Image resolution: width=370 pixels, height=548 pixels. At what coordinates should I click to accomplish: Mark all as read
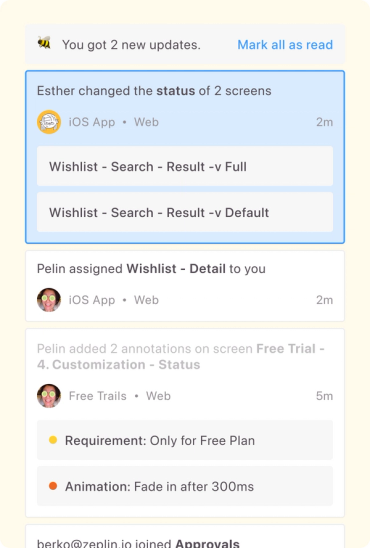point(285,45)
